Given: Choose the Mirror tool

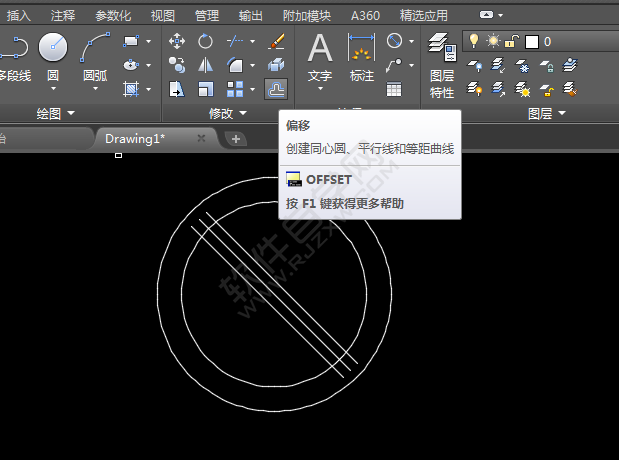Looking at the screenshot, I should tap(205, 65).
